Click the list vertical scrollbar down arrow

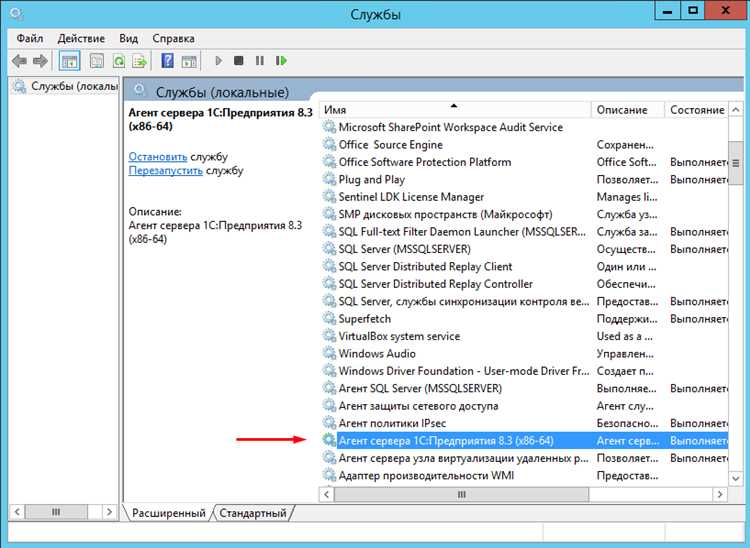pos(736,478)
